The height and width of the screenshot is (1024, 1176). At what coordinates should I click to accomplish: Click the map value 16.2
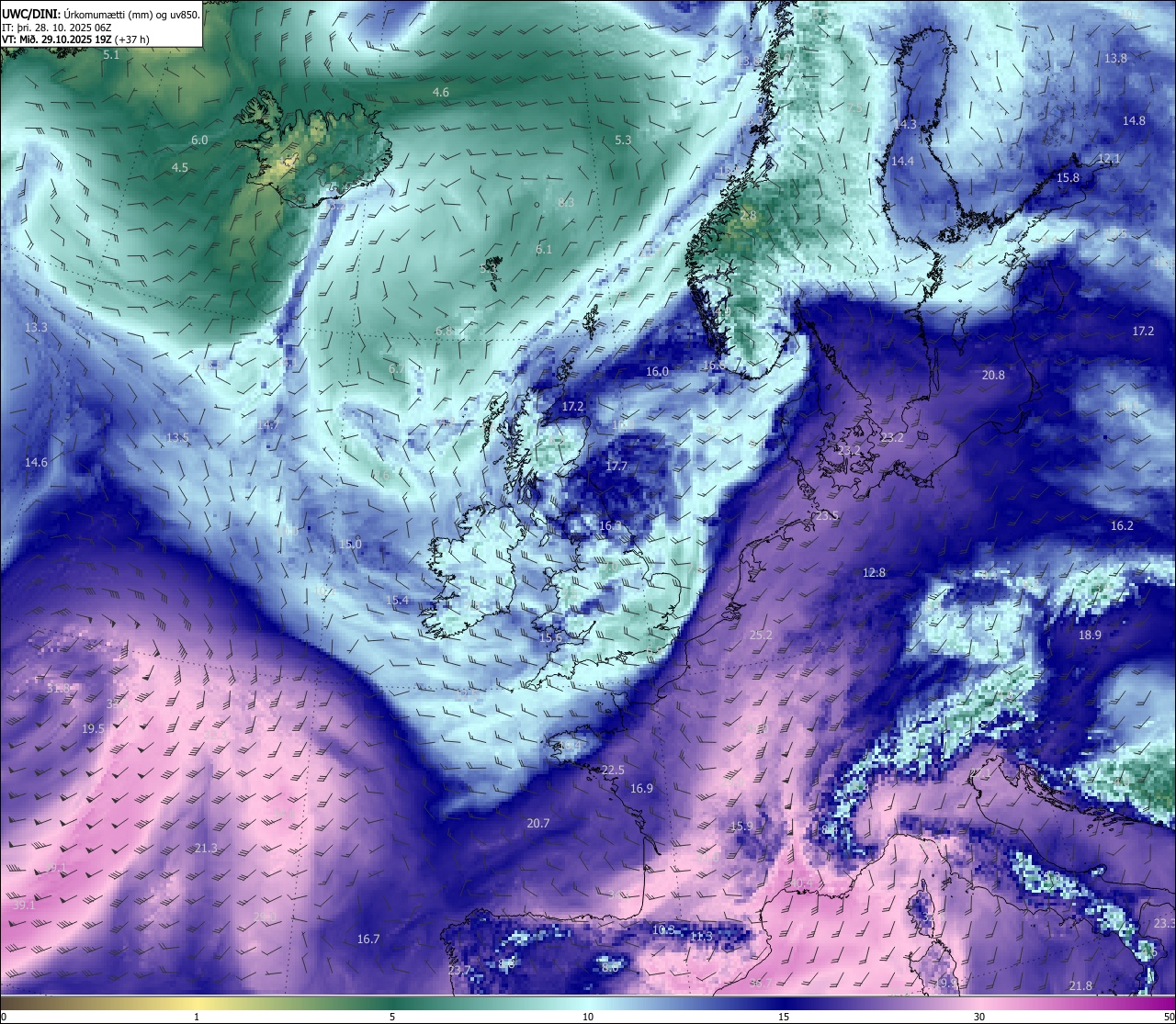pyautogui.click(x=1122, y=526)
